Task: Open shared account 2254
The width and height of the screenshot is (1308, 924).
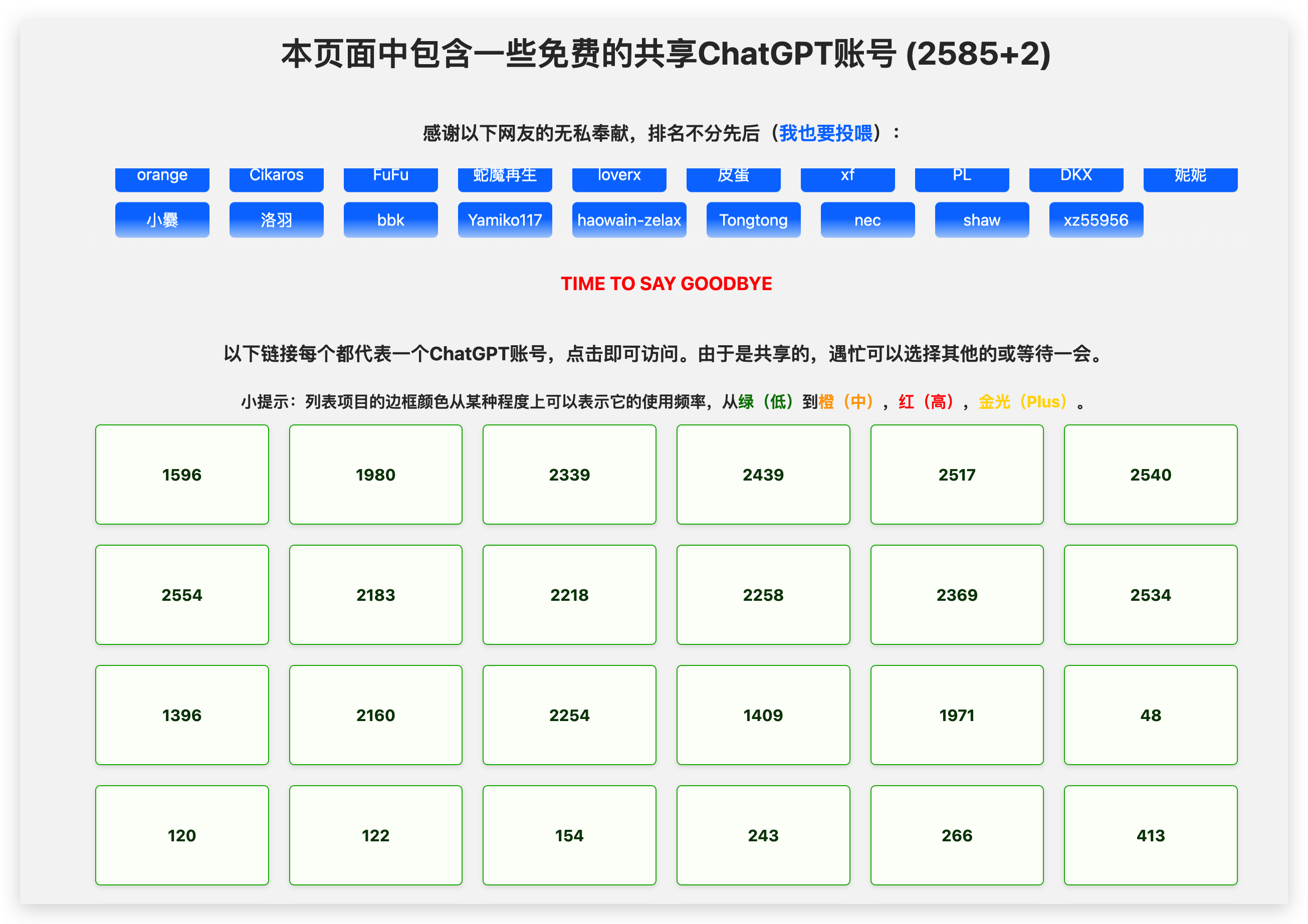Action: tap(569, 715)
